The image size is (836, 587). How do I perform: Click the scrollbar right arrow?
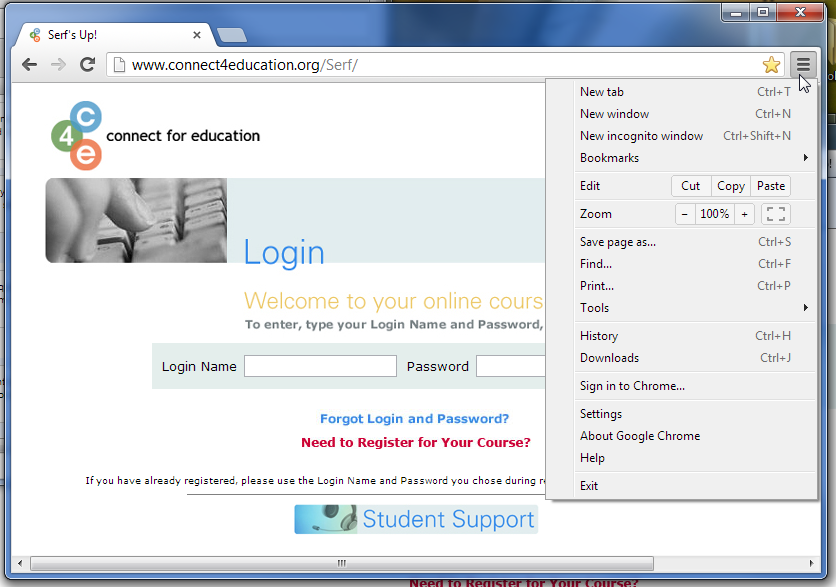[x=811, y=563]
